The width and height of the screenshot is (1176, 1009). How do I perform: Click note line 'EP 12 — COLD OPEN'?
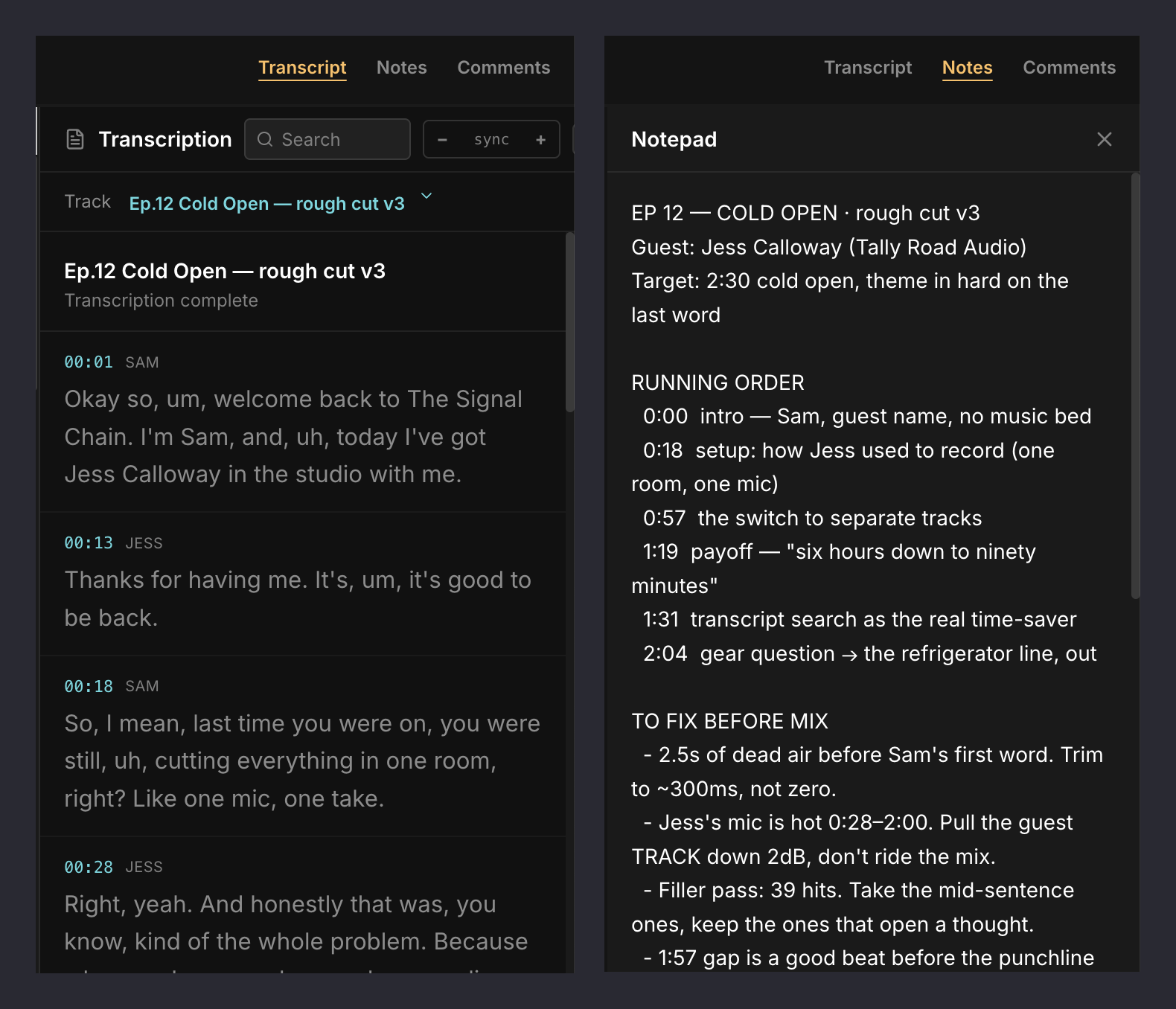click(805, 214)
